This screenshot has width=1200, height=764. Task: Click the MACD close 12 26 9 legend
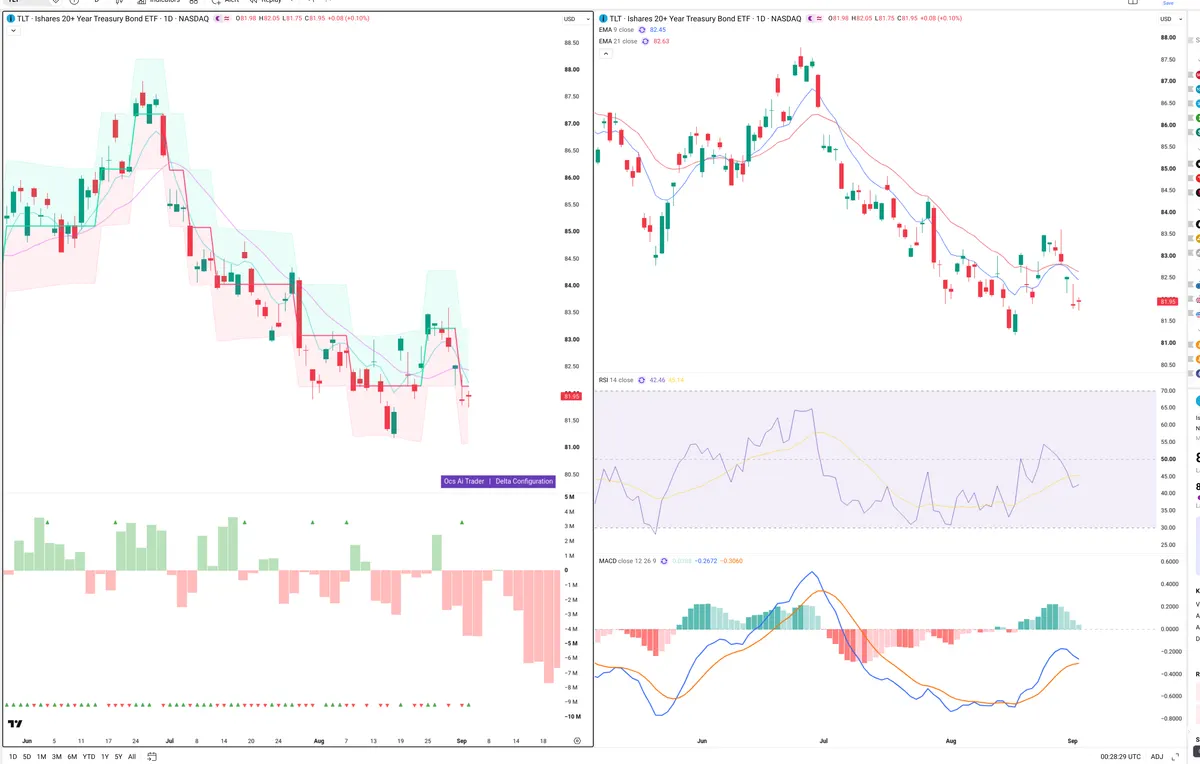[627, 561]
